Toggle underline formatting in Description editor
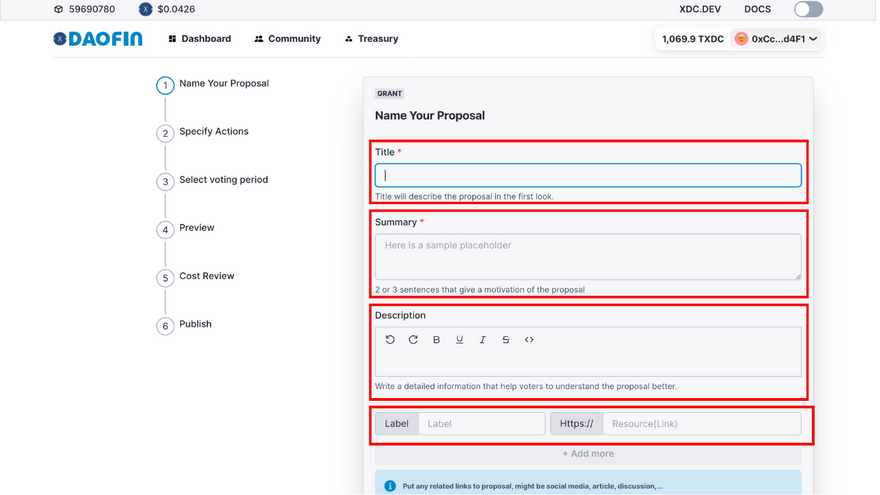The height and width of the screenshot is (495, 880). click(x=460, y=340)
